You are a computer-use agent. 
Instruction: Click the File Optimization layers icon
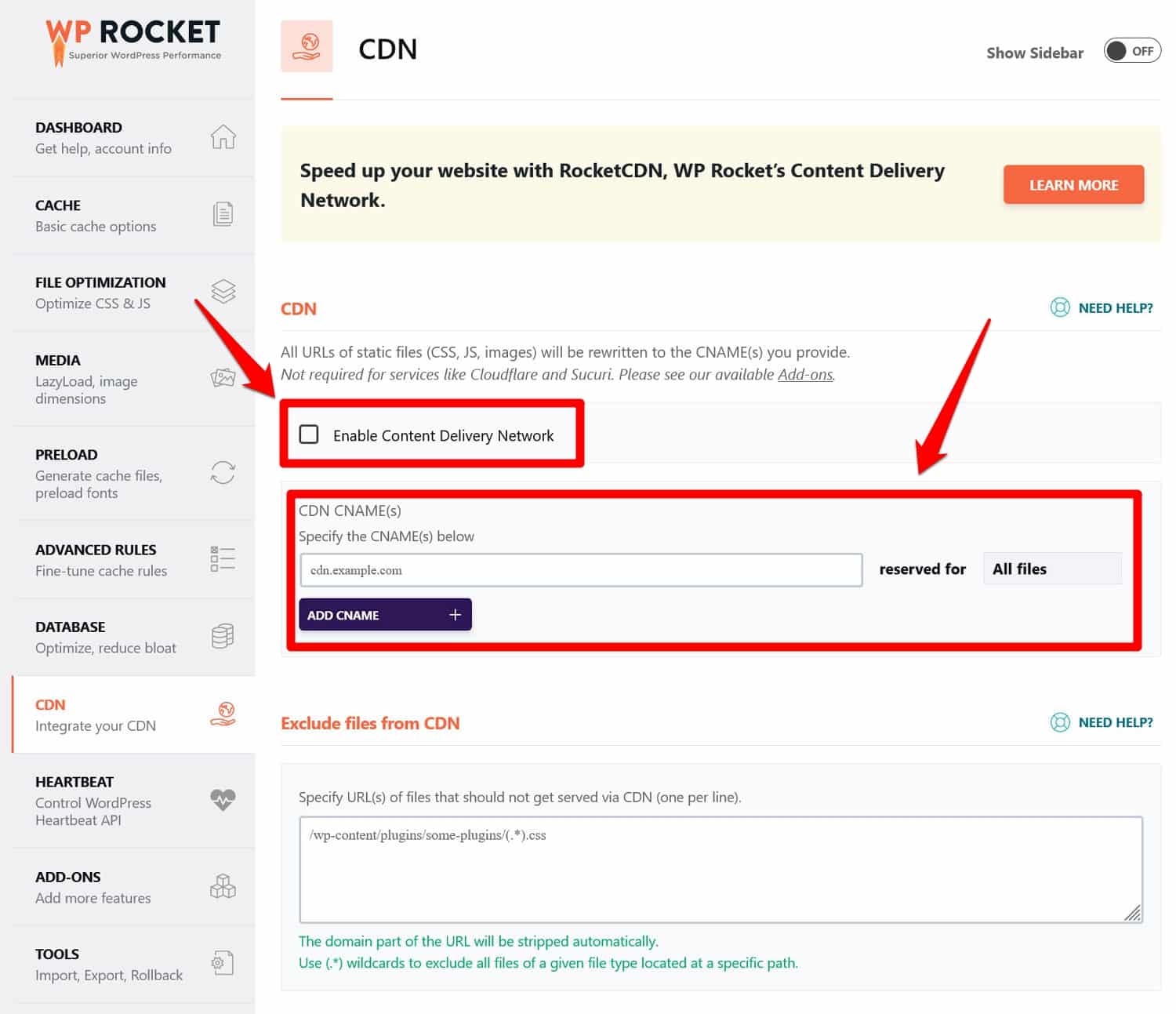pyautogui.click(x=223, y=292)
